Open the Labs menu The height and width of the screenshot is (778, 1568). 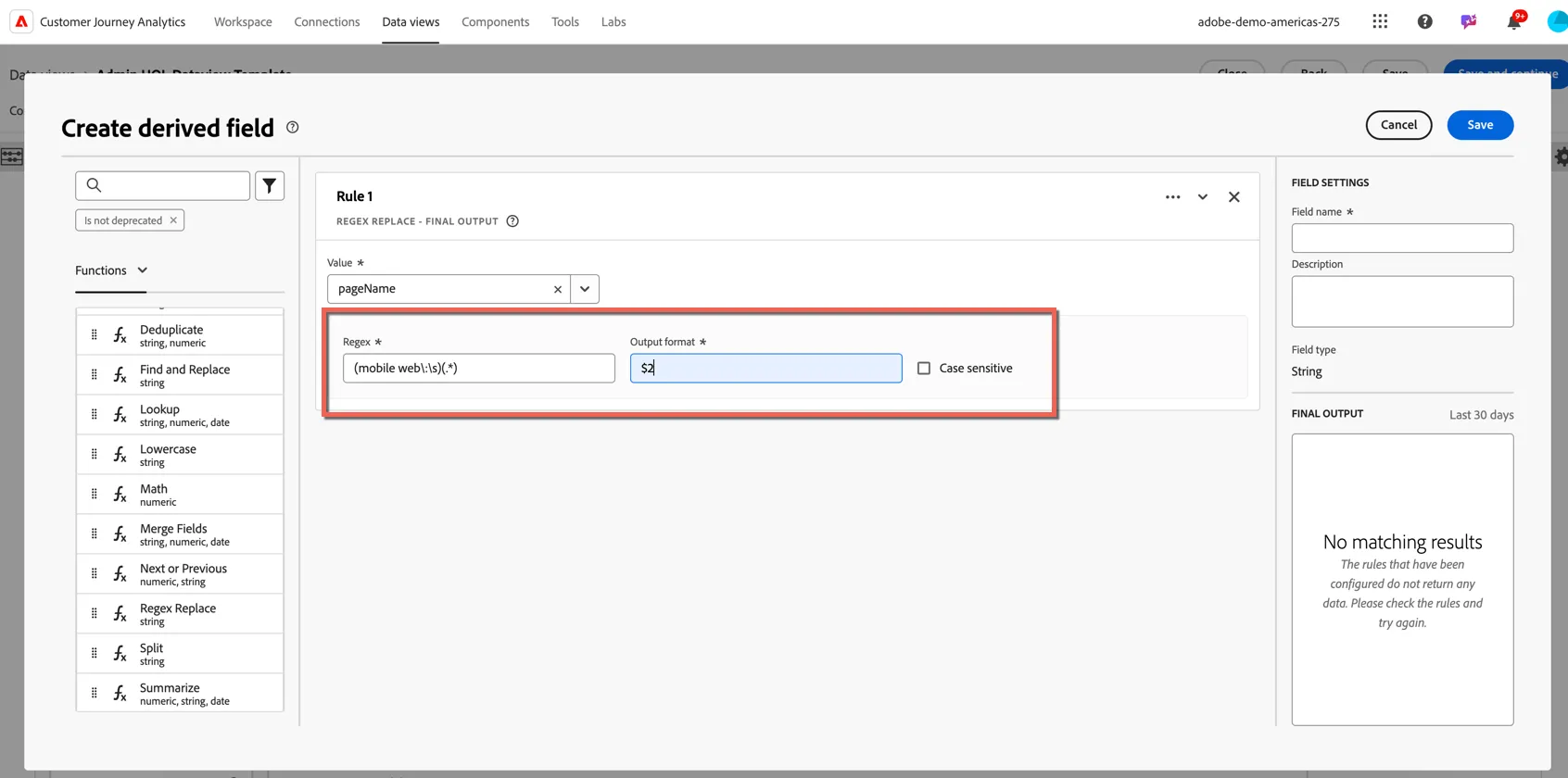pyautogui.click(x=613, y=21)
